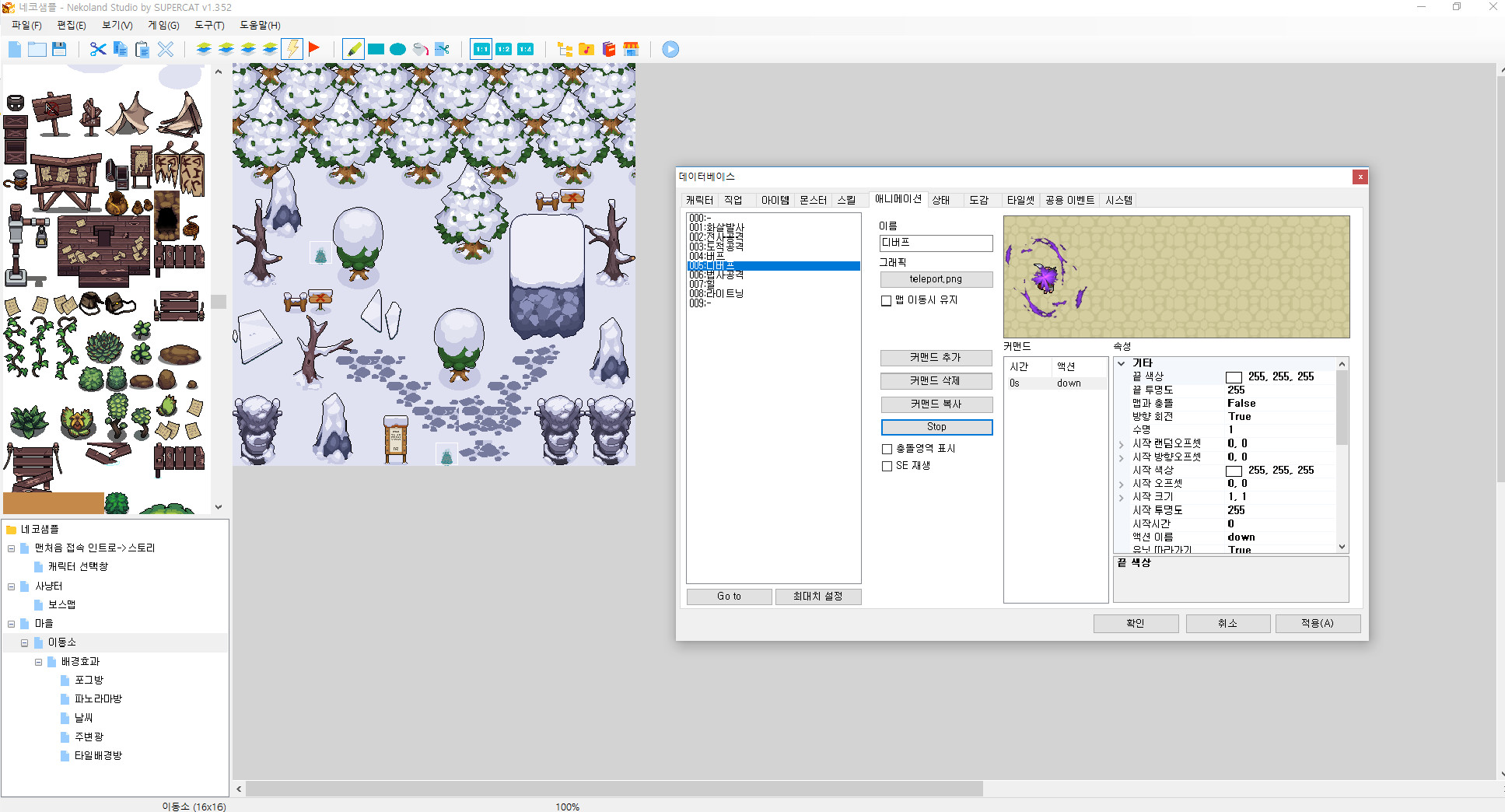Viewport: 1505px width, 812px height.
Task: Collapse the 기타 property group
Action: 1122,362
